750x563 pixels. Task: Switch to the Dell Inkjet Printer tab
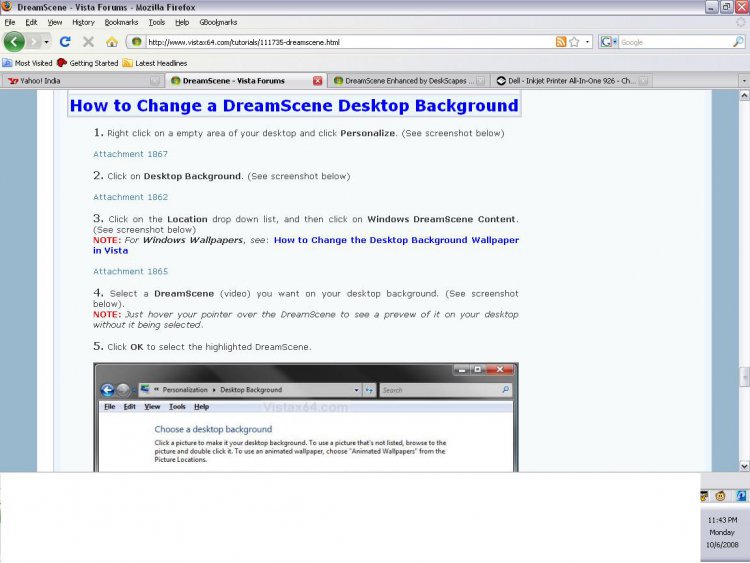(572, 81)
